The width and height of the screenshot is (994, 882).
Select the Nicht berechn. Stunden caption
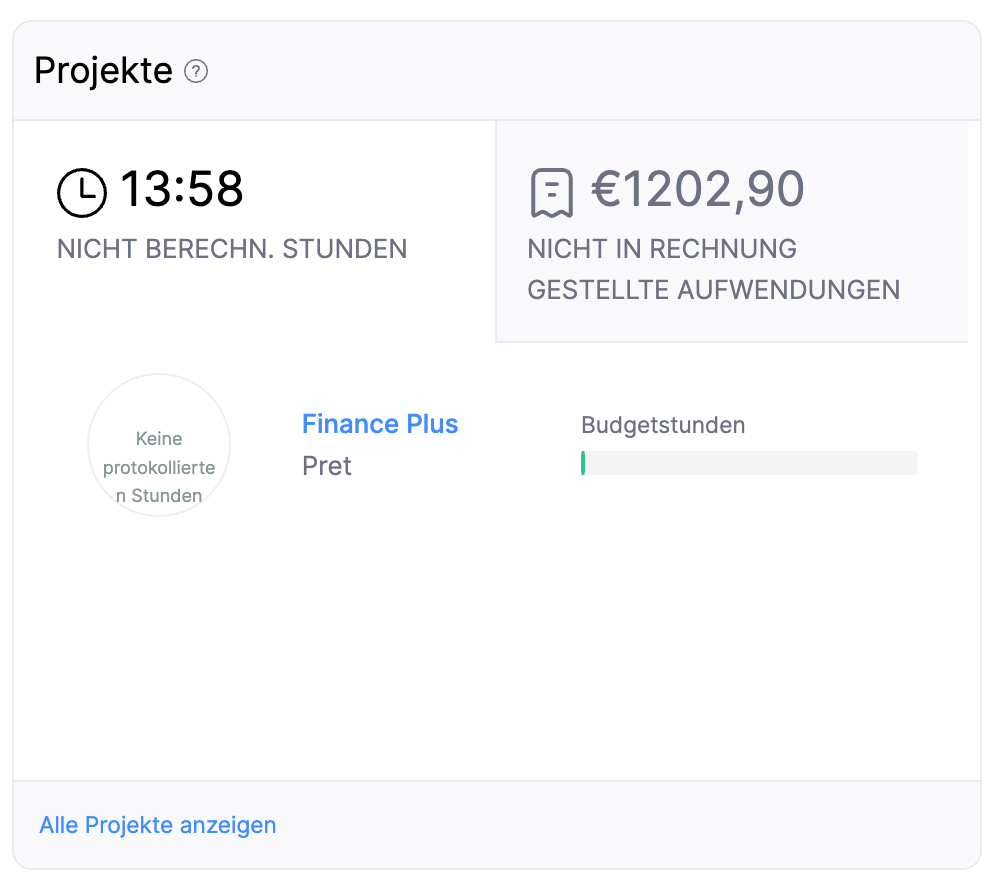pyautogui.click(x=232, y=249)
